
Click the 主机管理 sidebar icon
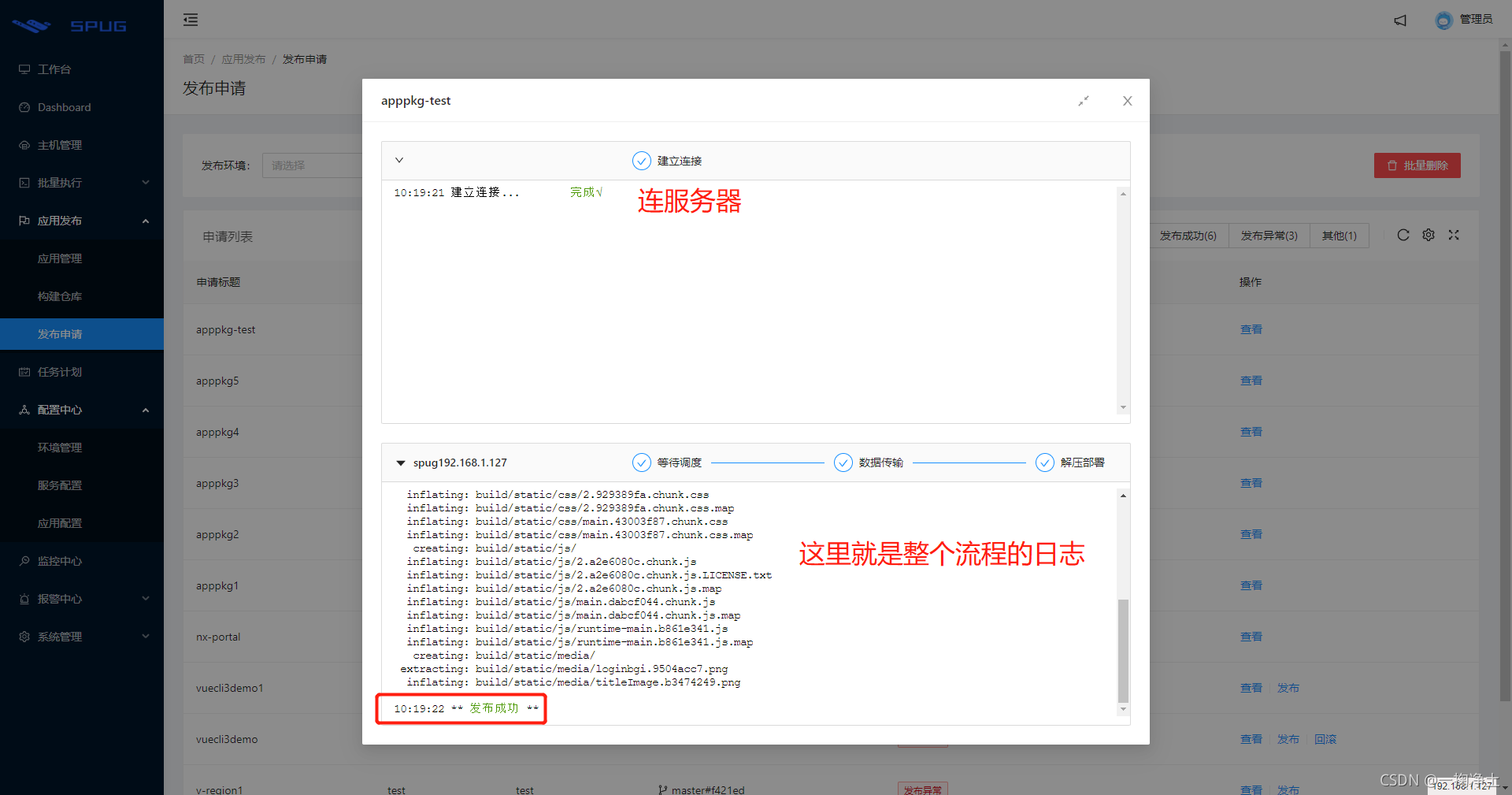pos(23,145)
